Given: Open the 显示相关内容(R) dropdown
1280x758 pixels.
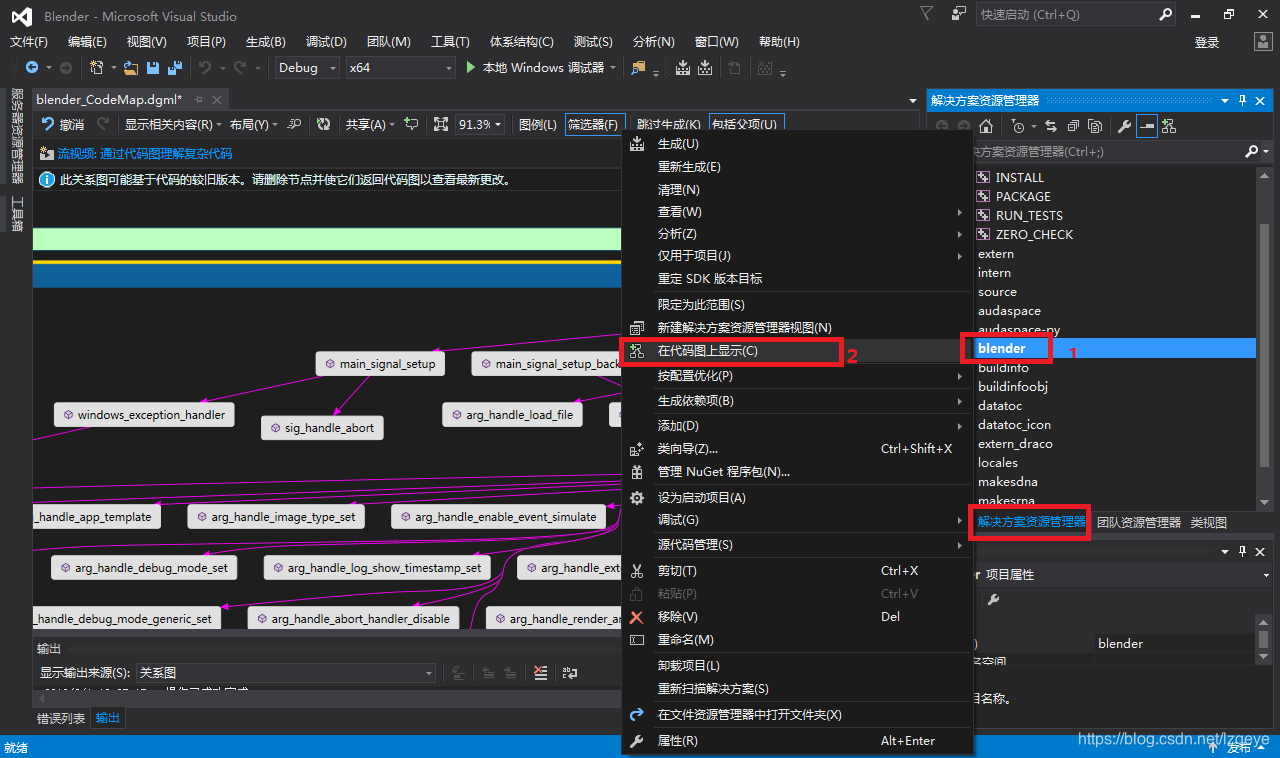Looking at the screenshot, I should (173, 124).
